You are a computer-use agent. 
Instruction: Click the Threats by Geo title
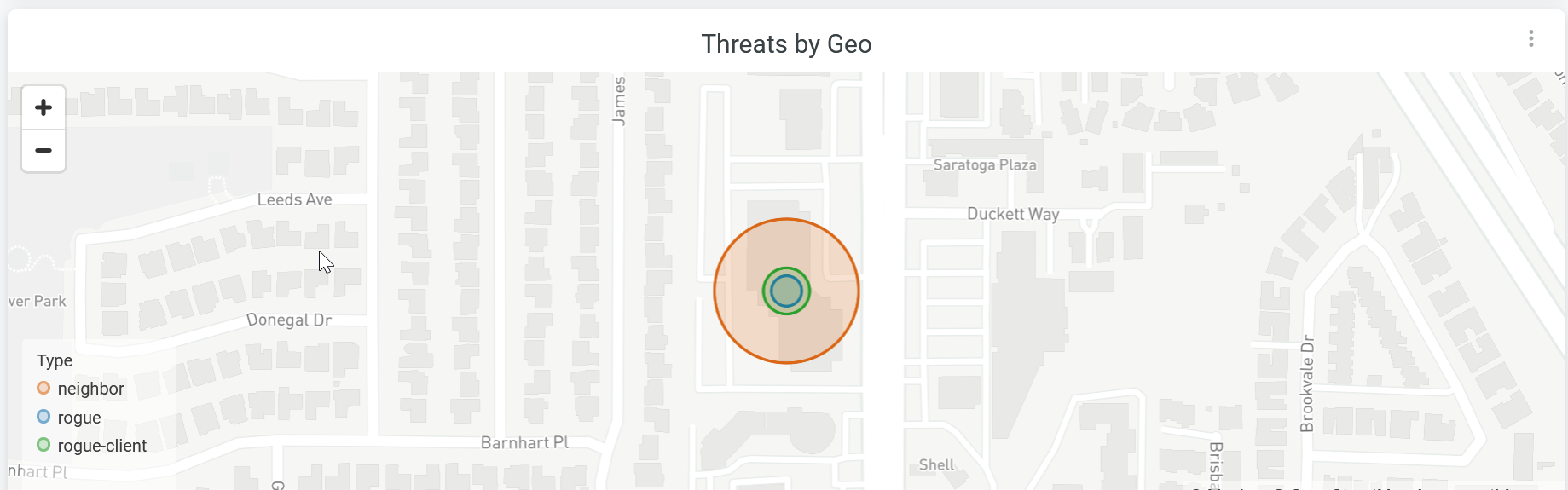pos(786,44)
